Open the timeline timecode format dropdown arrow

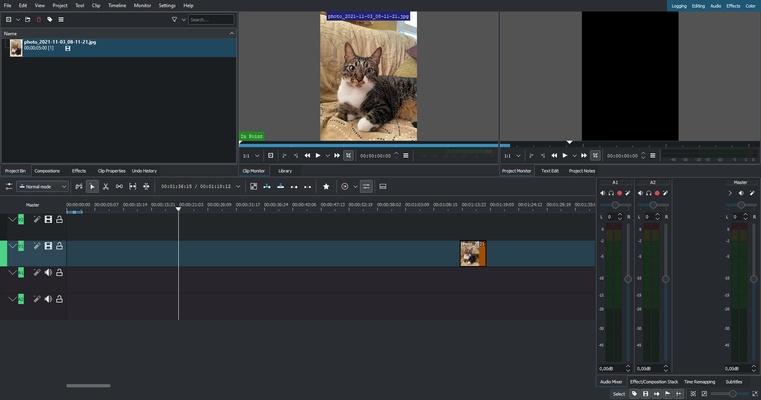[x=238, y=186]
